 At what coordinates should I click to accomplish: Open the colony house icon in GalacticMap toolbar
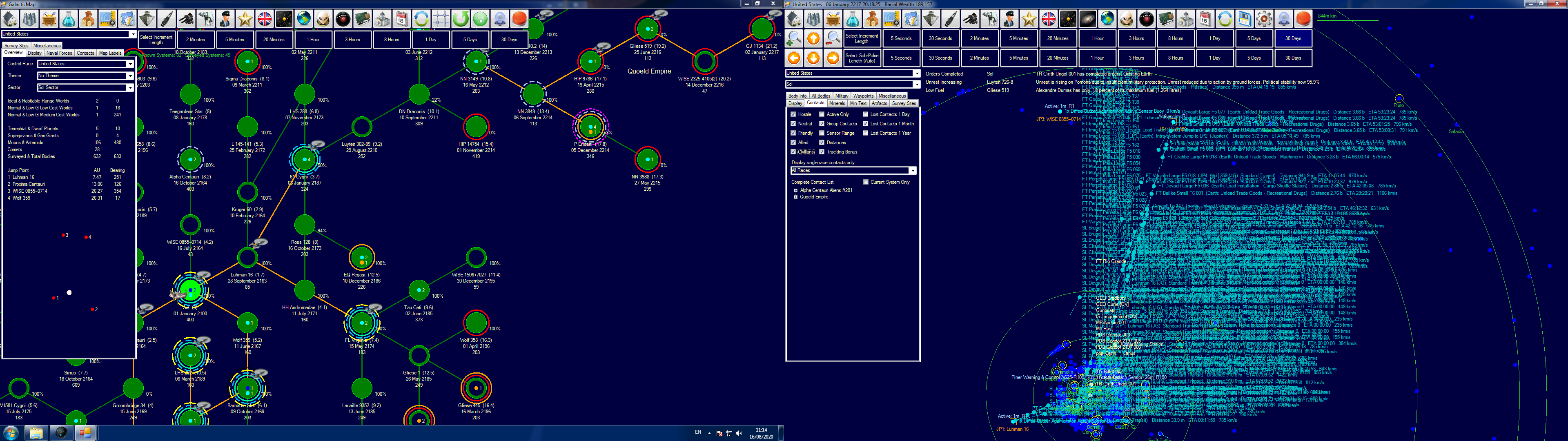click(x=9, y=19)
